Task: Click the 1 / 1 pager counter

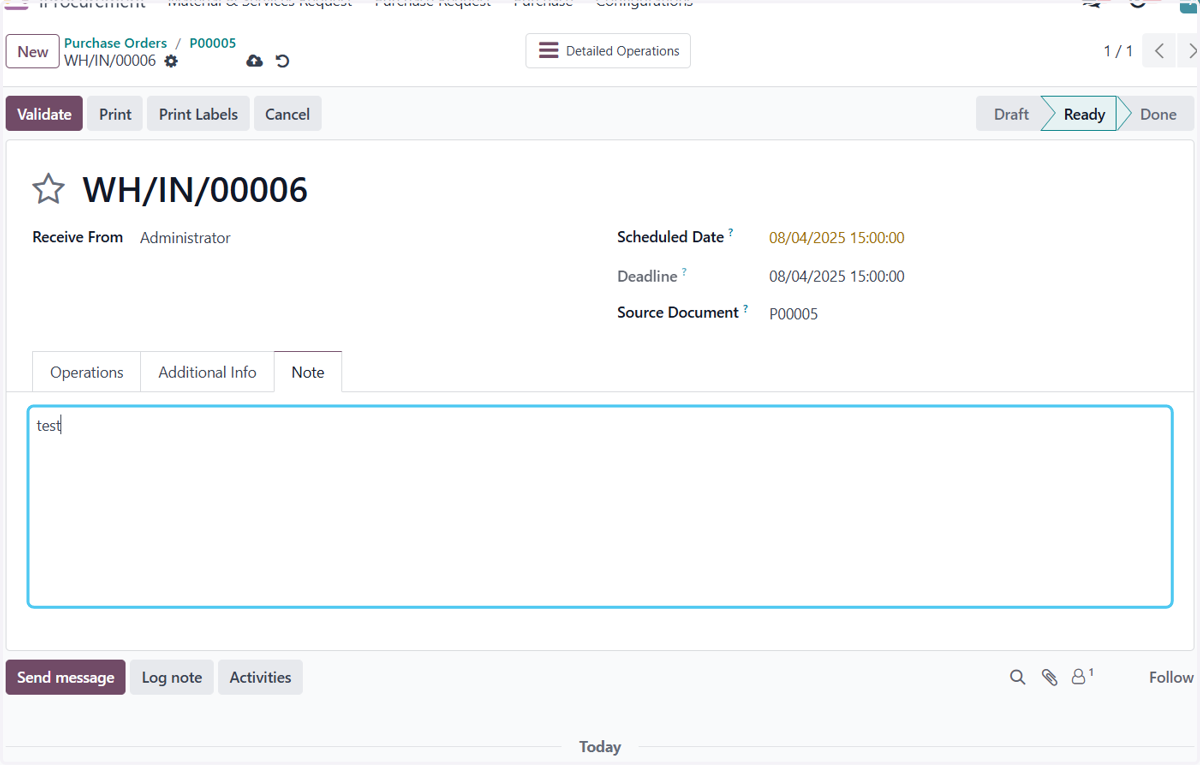Action: (1118, 51)
